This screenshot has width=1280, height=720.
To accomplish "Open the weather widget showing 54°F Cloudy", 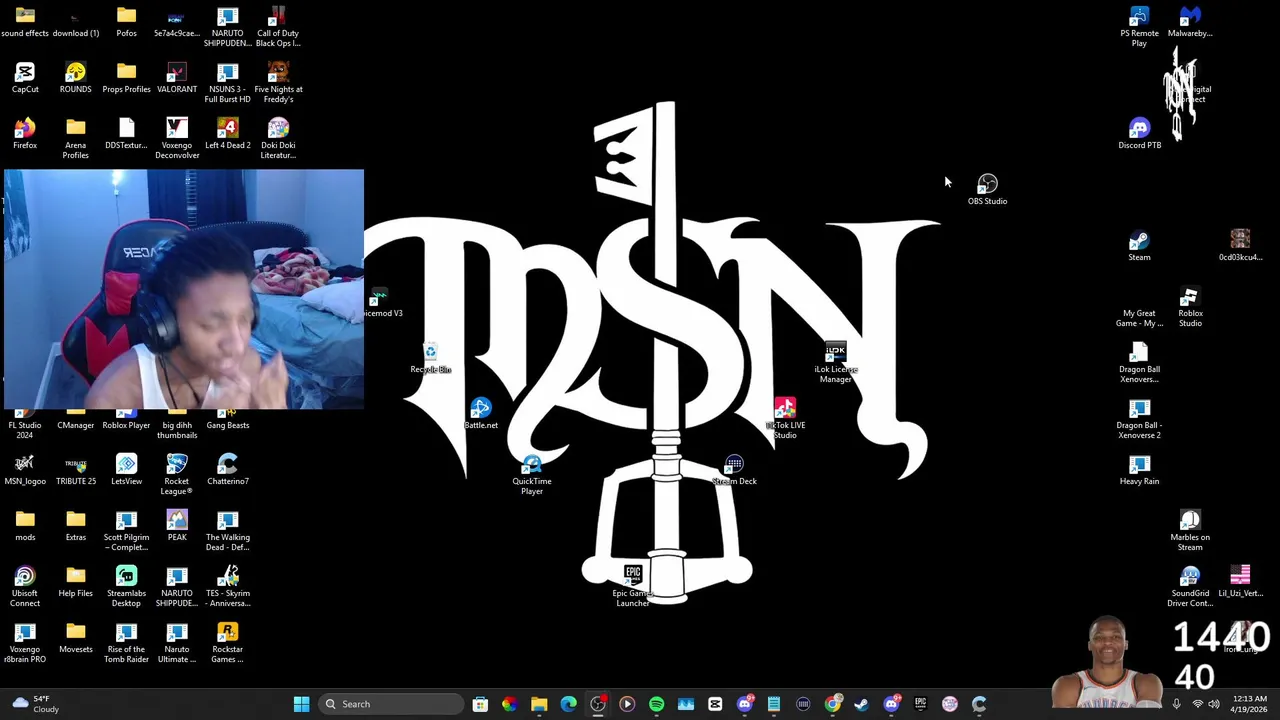I will coord(35,704).
